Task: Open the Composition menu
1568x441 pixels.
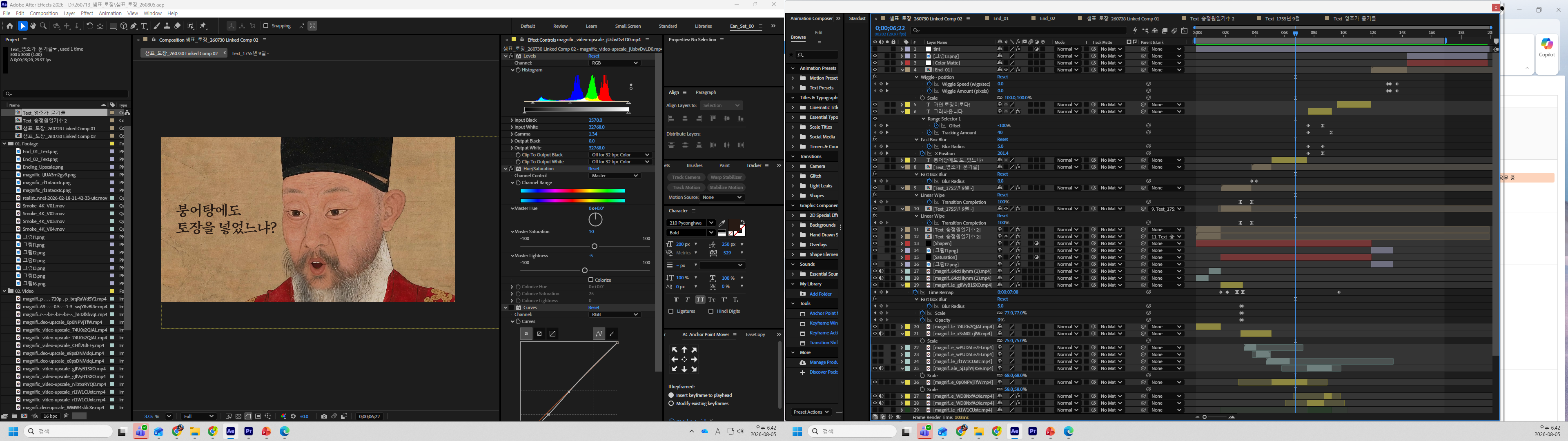Action: (x=44, y=13)
